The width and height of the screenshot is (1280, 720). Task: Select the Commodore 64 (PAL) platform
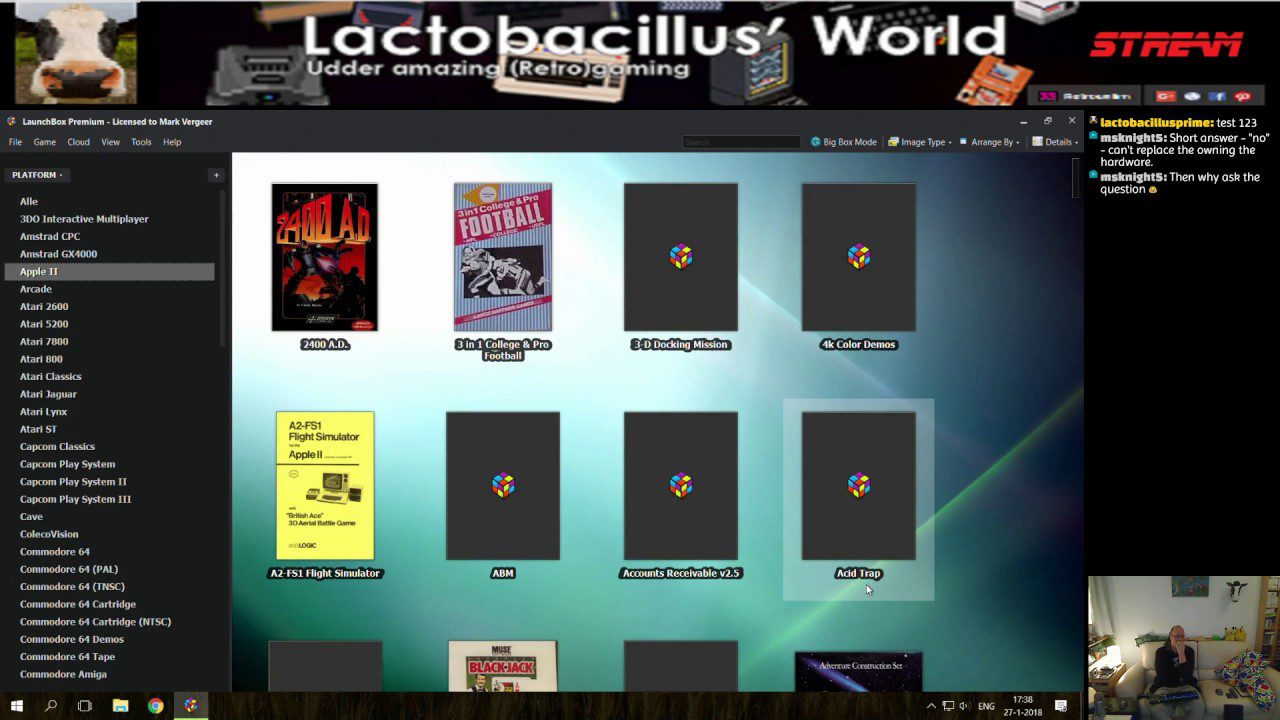[x=109, y=569]
